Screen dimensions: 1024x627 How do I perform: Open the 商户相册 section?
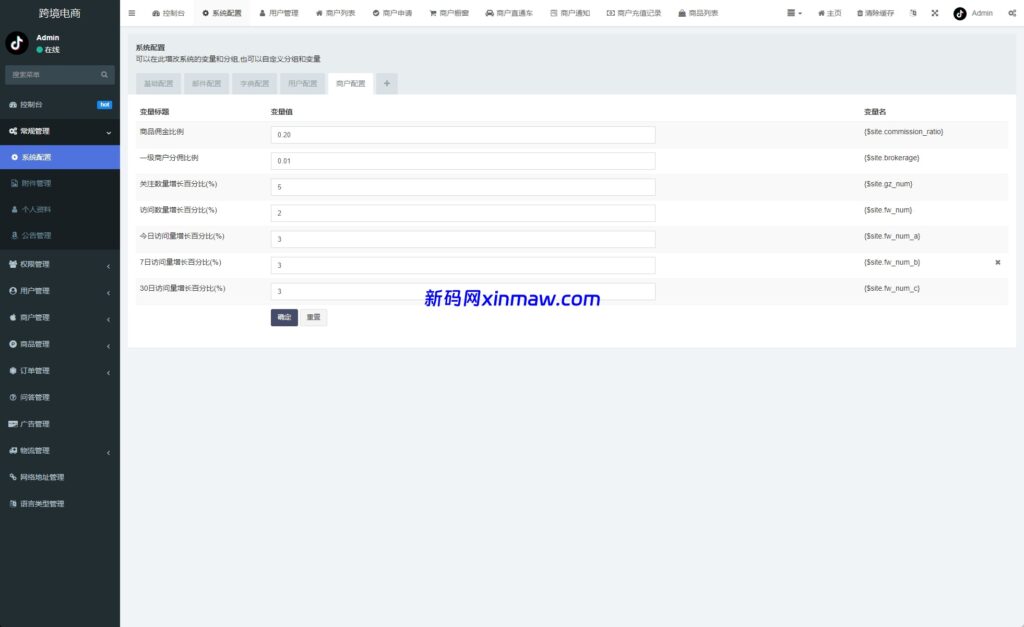pos(453,13)
